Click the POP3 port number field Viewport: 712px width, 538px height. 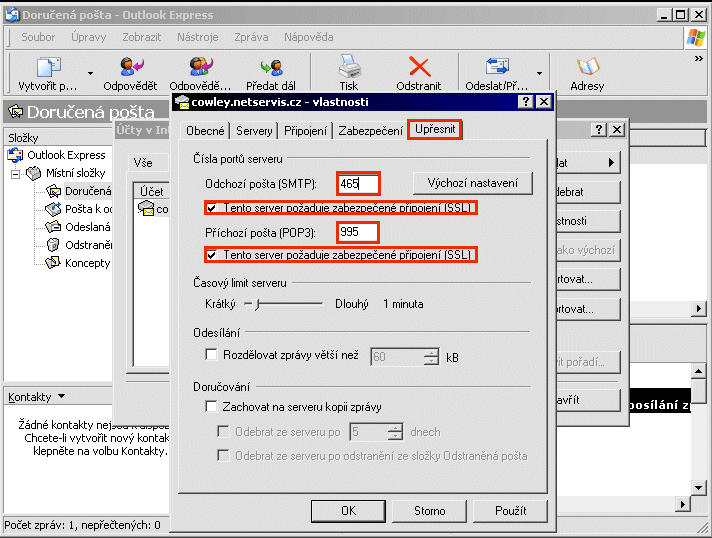(x=358, y=232)
